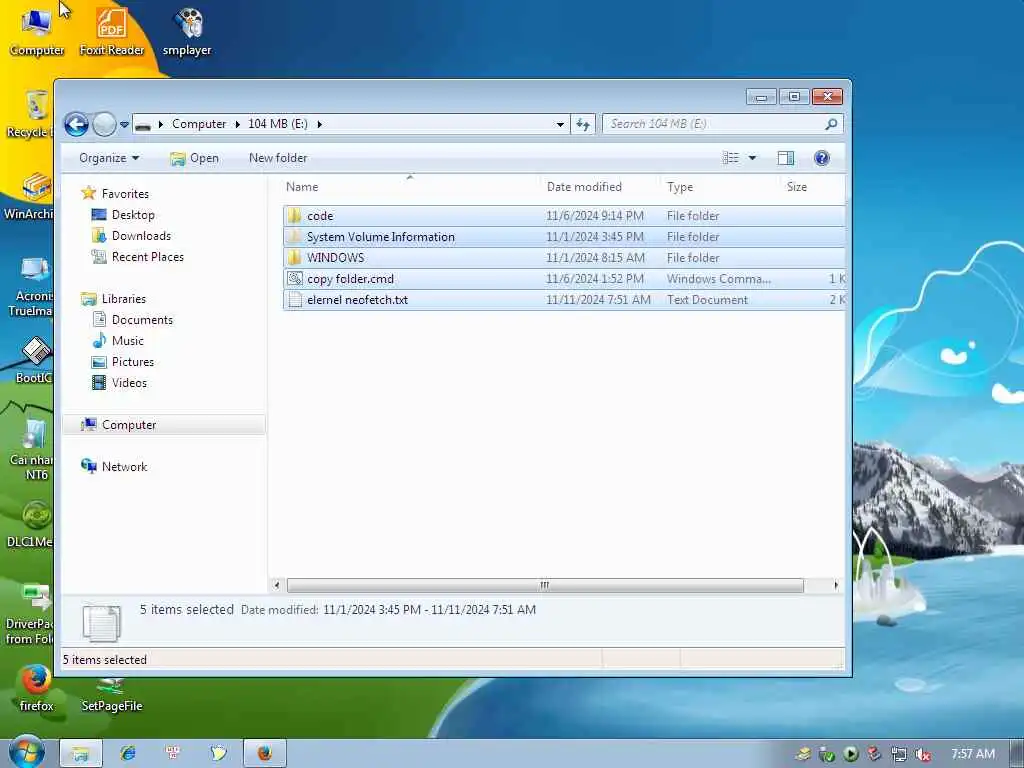
Task: Open Favorites in navigation pane
Action: 125,194
